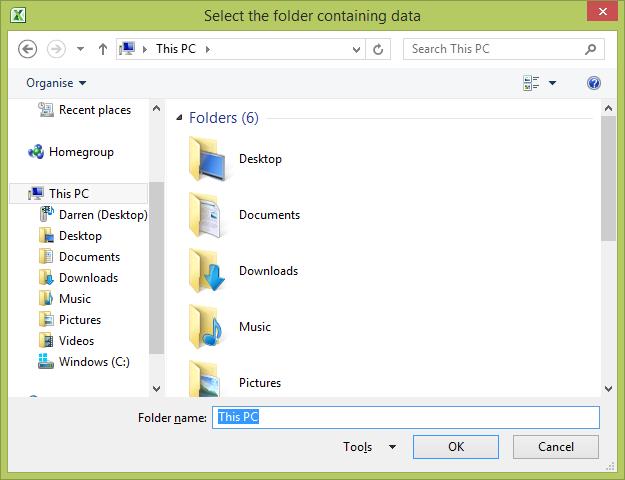Open the Organise menu

point(56,83)
